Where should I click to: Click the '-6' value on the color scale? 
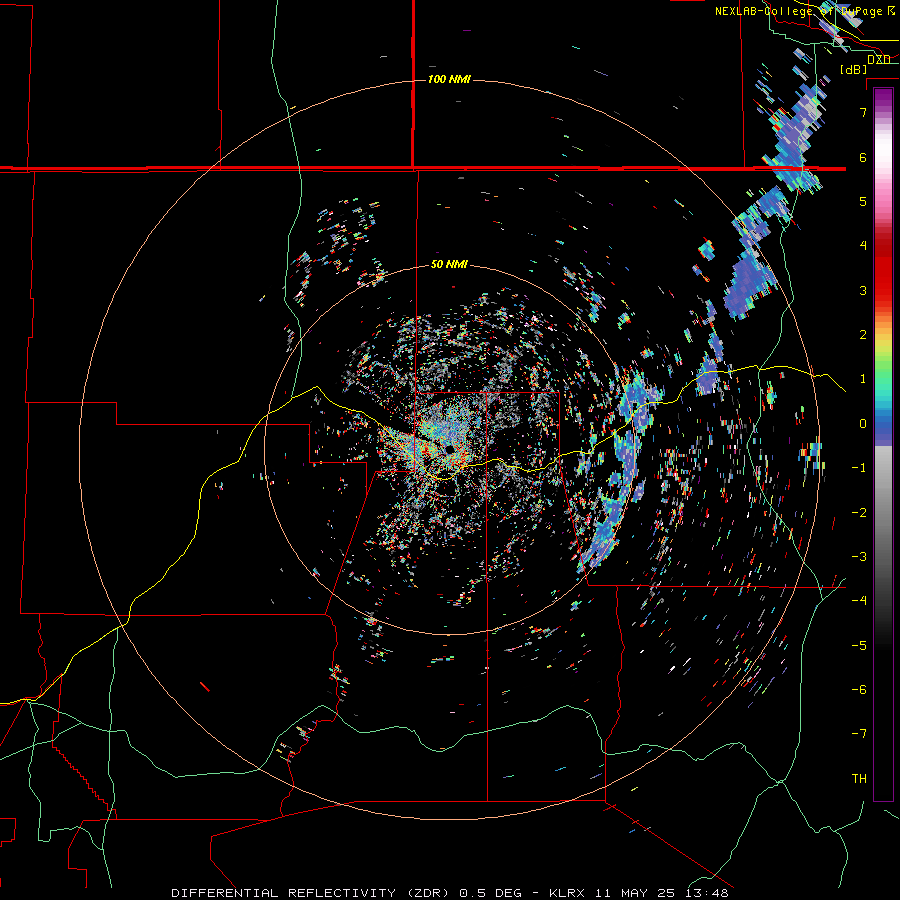click(x=859, y=690)
